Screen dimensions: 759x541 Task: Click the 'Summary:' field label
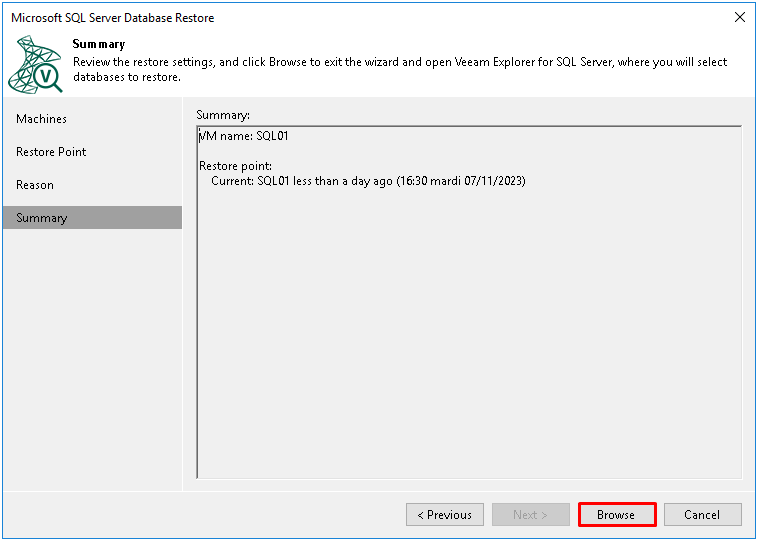(x=223, y=115)
